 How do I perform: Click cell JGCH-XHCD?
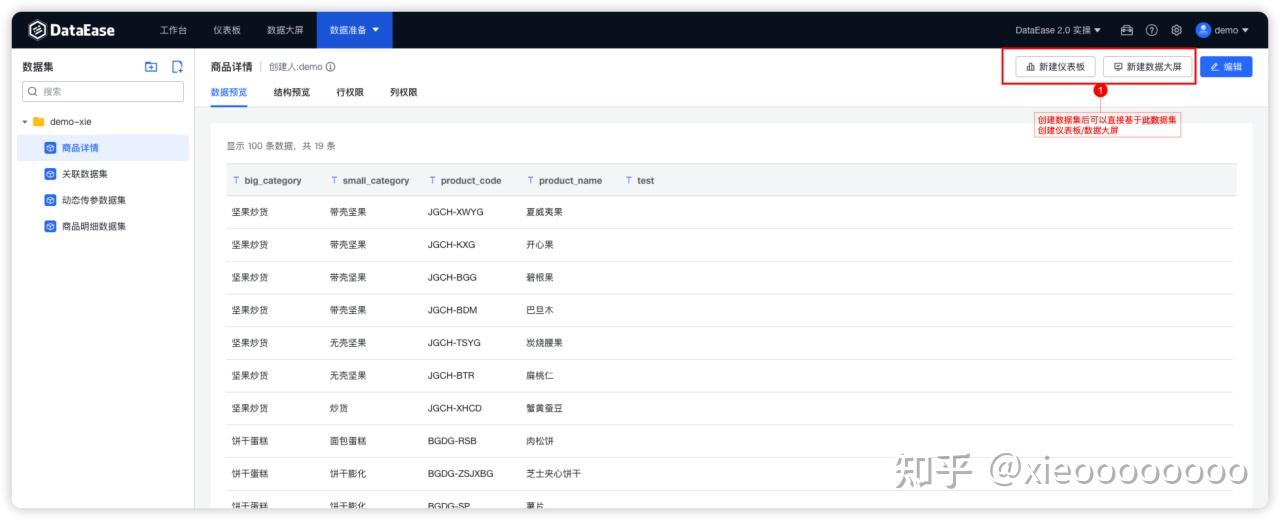tap(455, 408)
